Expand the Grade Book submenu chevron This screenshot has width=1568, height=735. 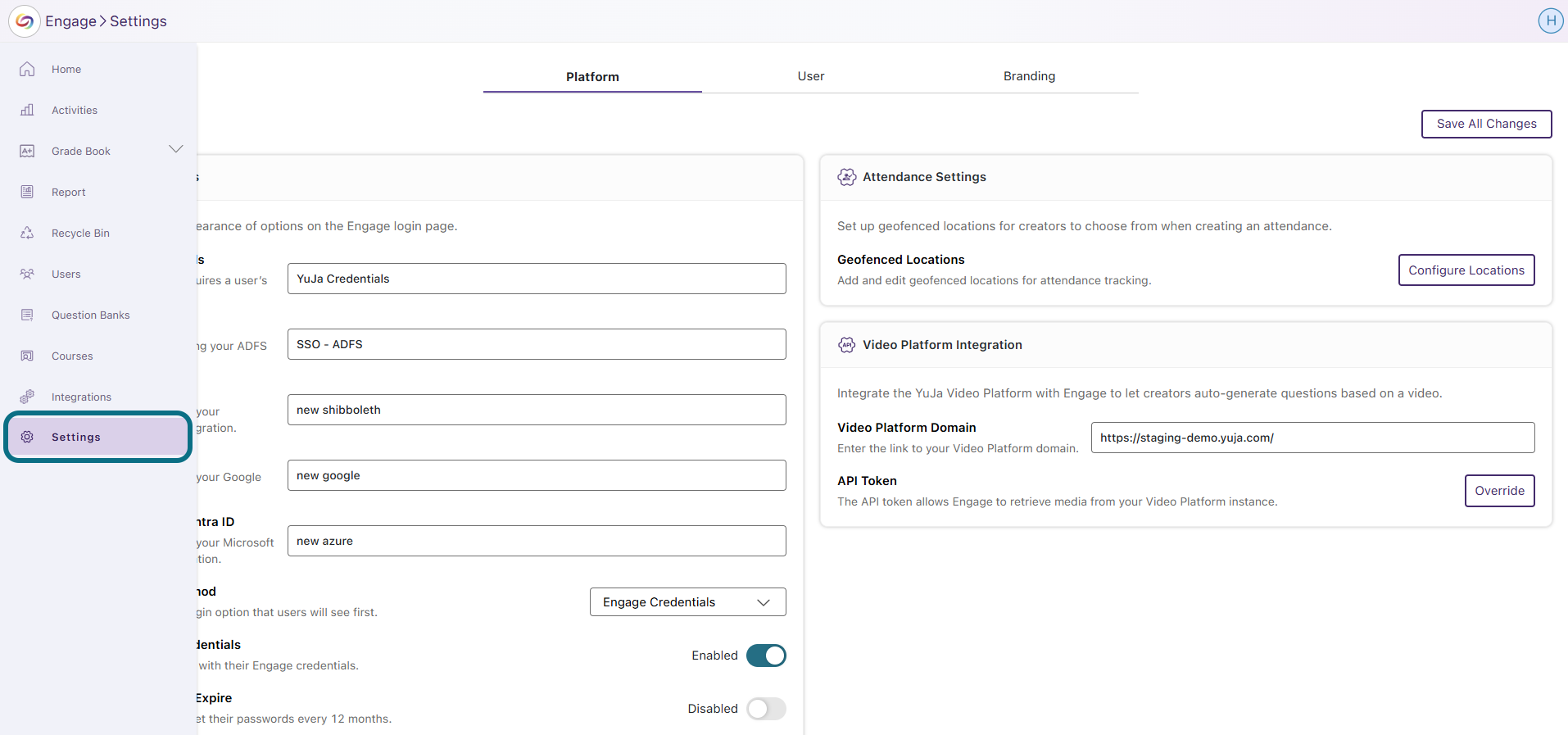175,149
